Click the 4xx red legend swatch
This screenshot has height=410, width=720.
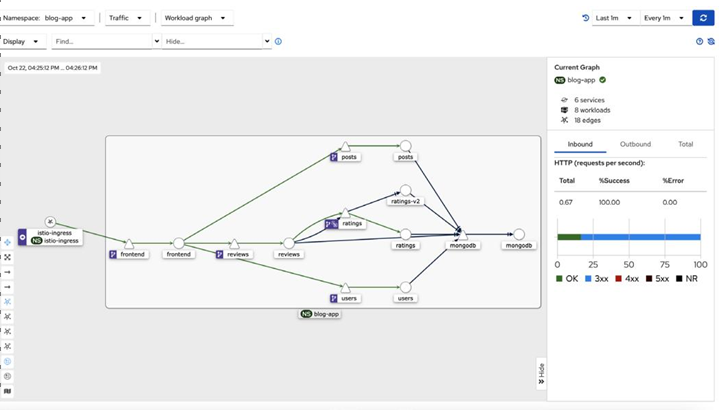619,279
